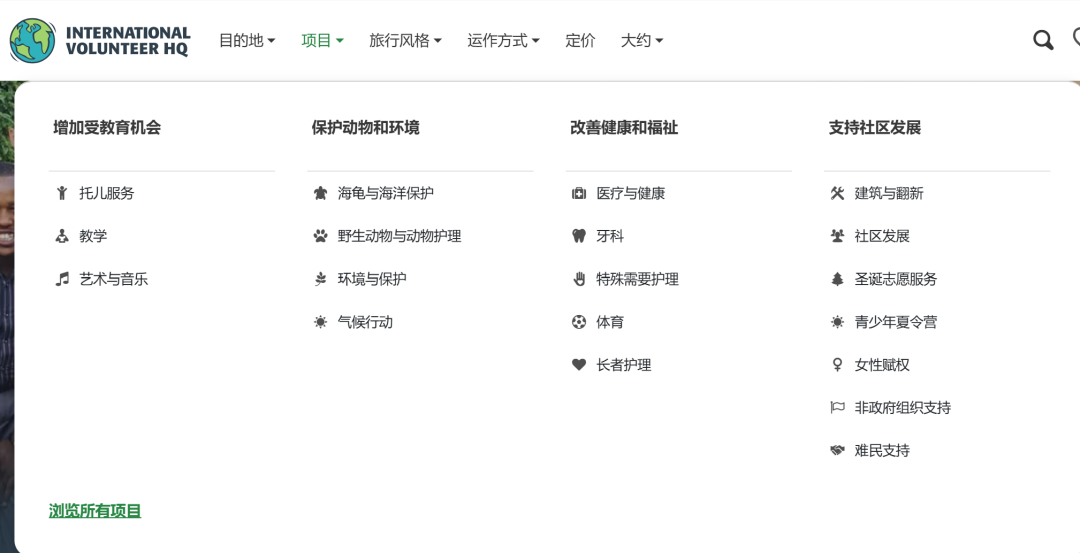Open the 圣诞志愿服务 project link
This screenshot has height=553, width=1080.
pos(896,279)
